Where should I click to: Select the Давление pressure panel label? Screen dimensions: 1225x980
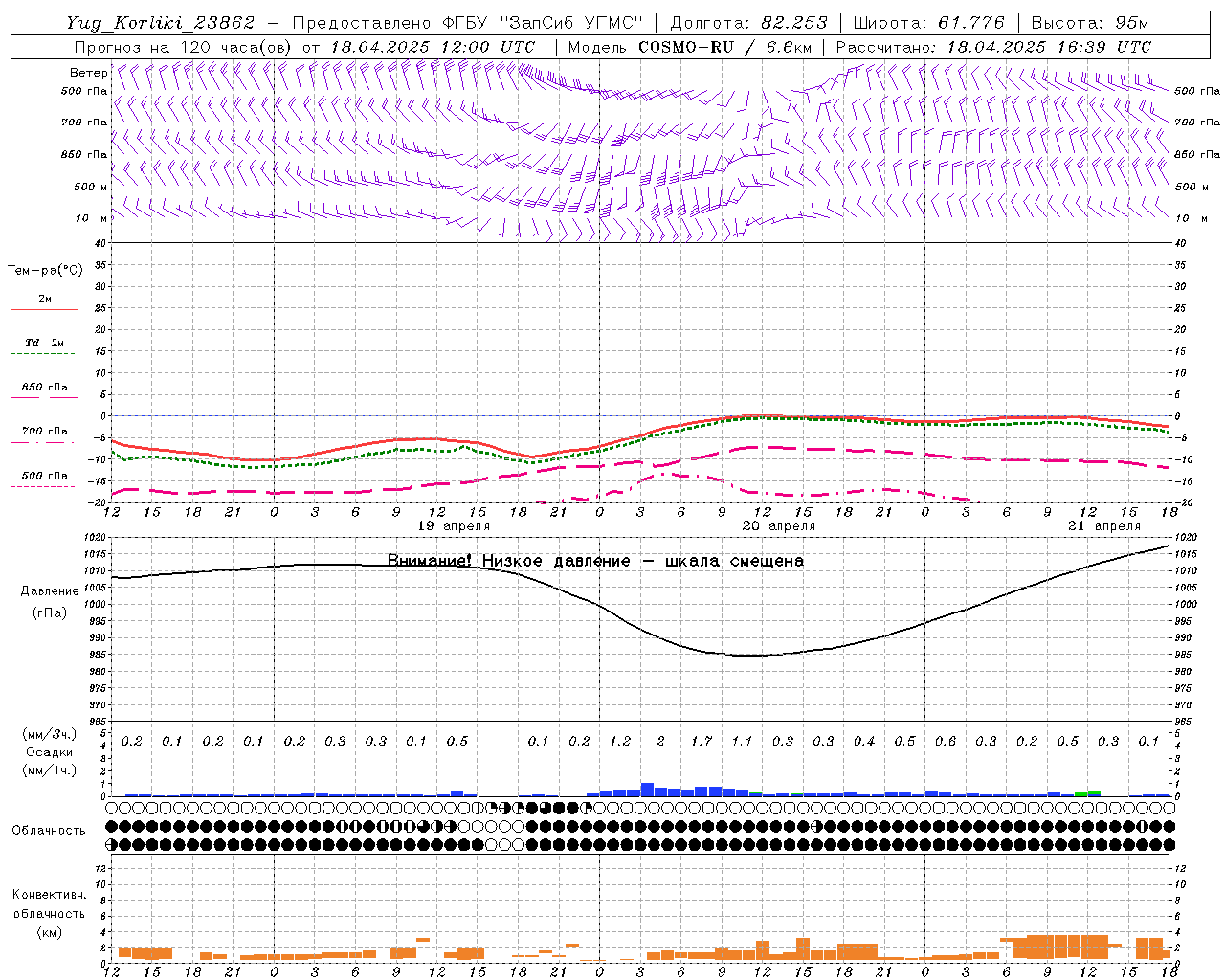click(x=50, y=591)
